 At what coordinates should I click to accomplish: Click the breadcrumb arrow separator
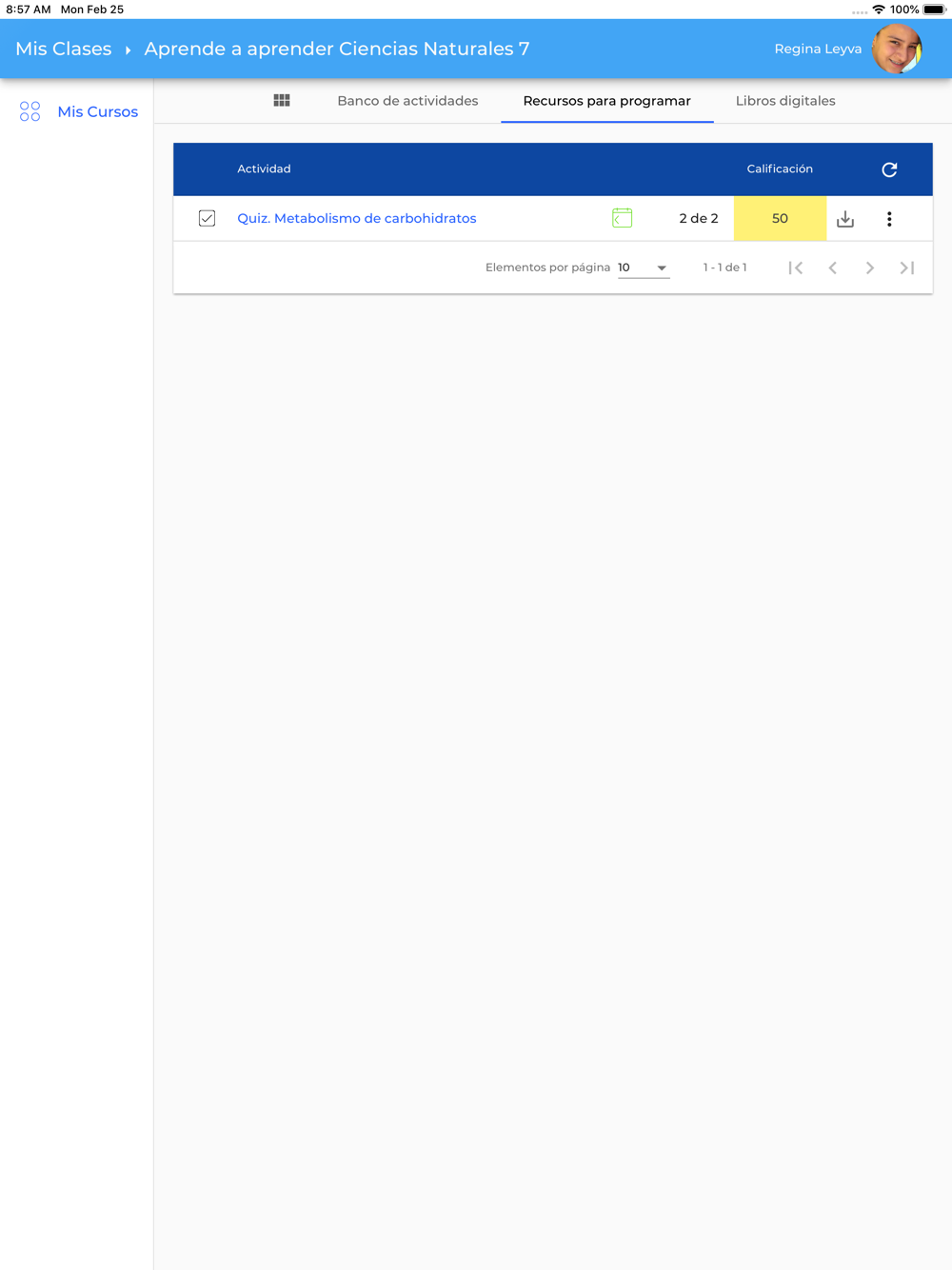(x=128, y=50)
